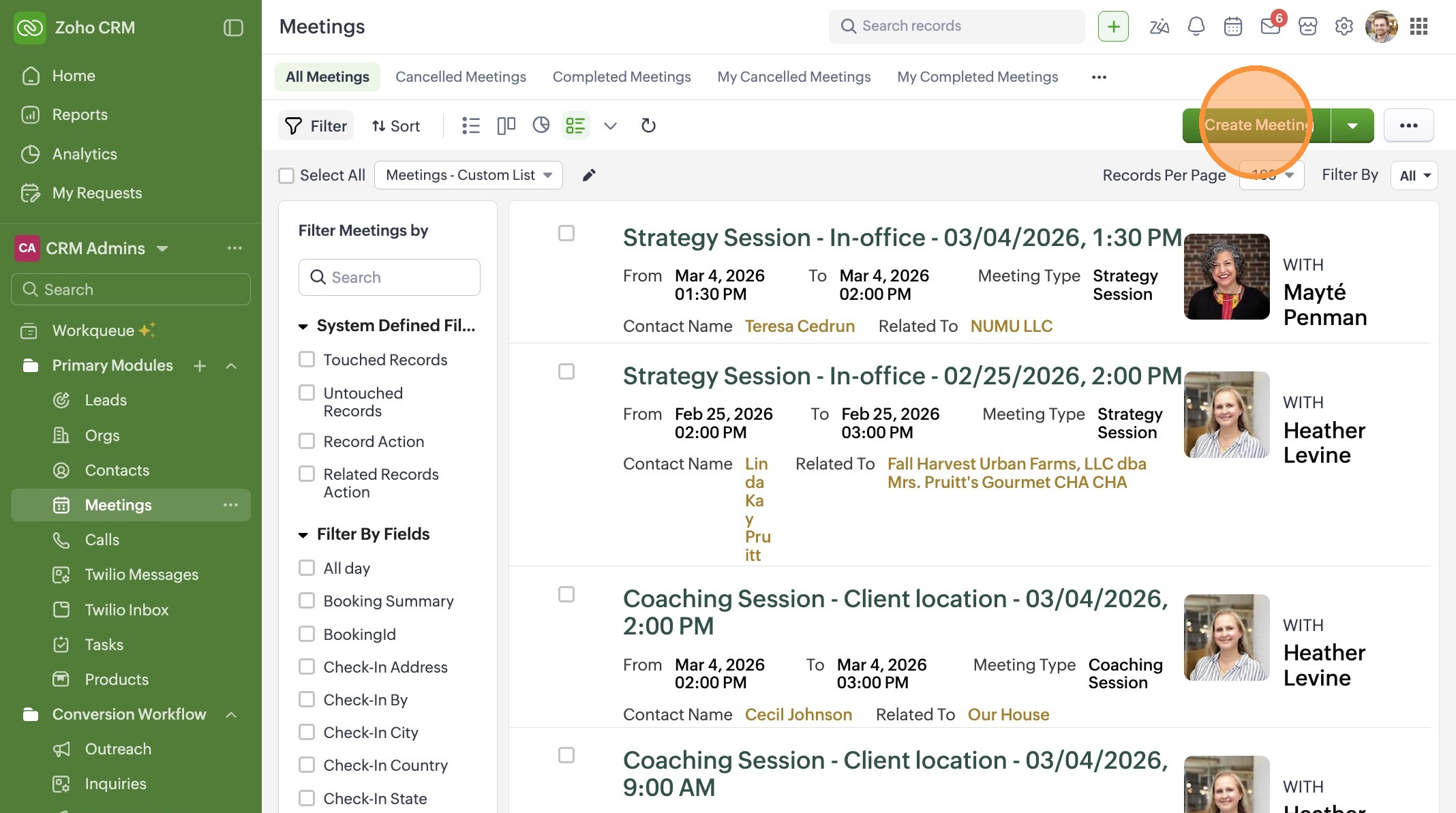The width and height of the screenshot is (1456, 813).
Task: Open the Completed Meetings tab
Action: 622,77
